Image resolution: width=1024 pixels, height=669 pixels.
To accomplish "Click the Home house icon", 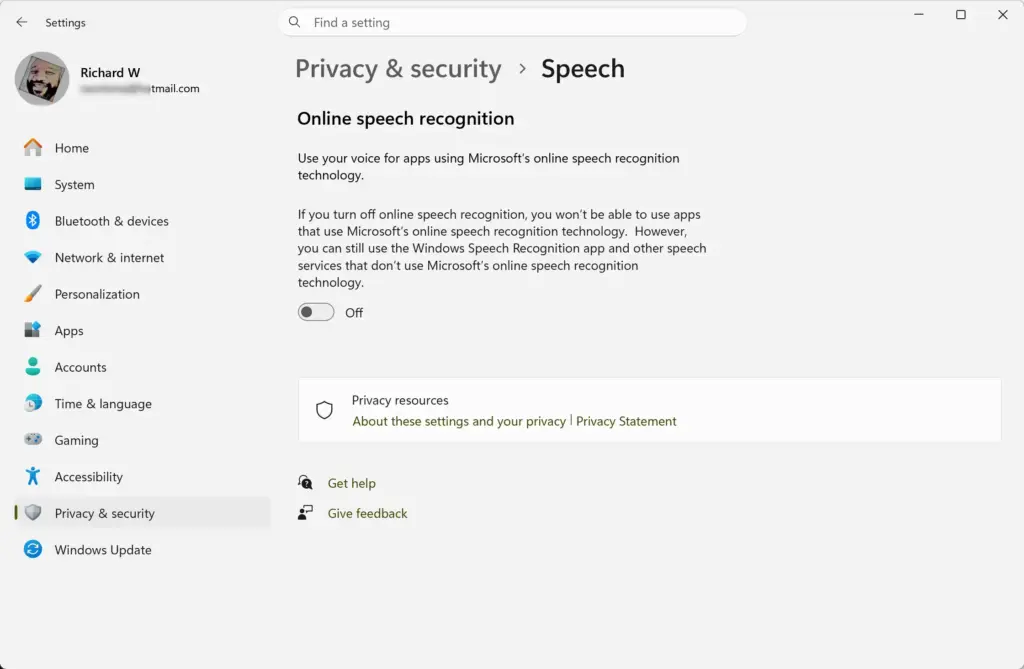I will click(x=33, y=148).
